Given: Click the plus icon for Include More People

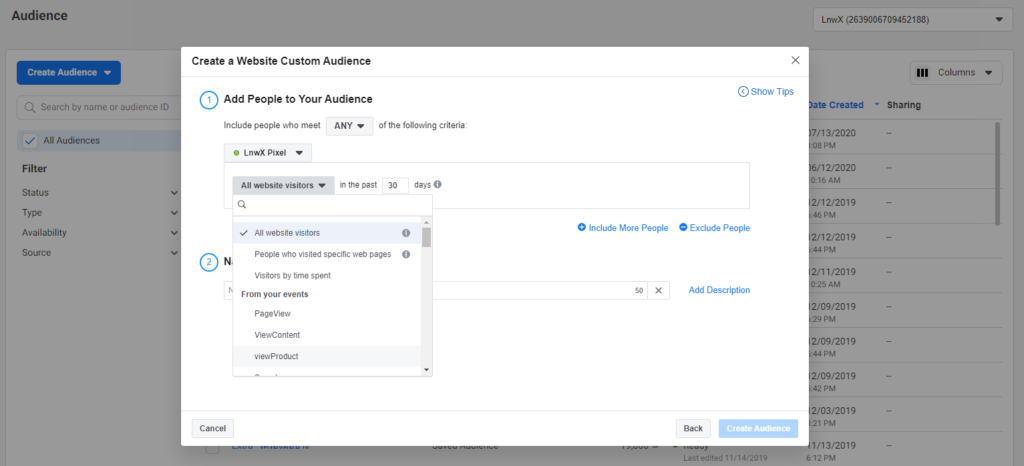Looking at the screenshot, I should click(x=582, y=228).
